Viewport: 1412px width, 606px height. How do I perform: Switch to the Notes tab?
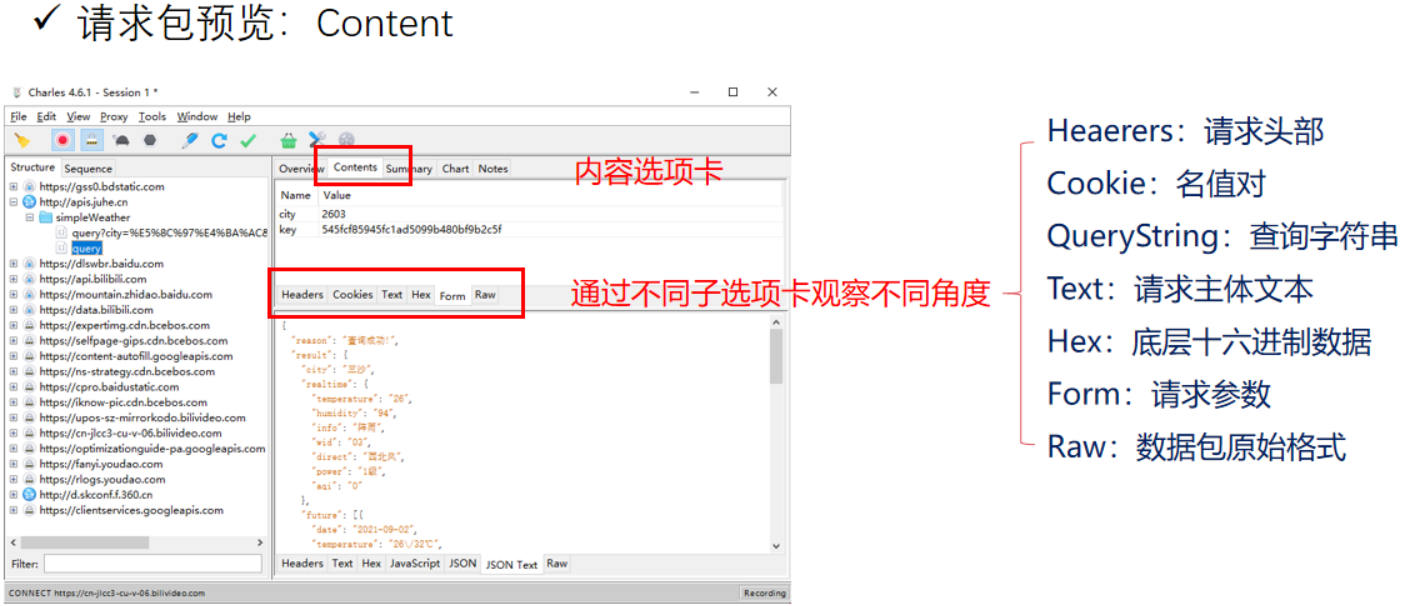(493, 169)
